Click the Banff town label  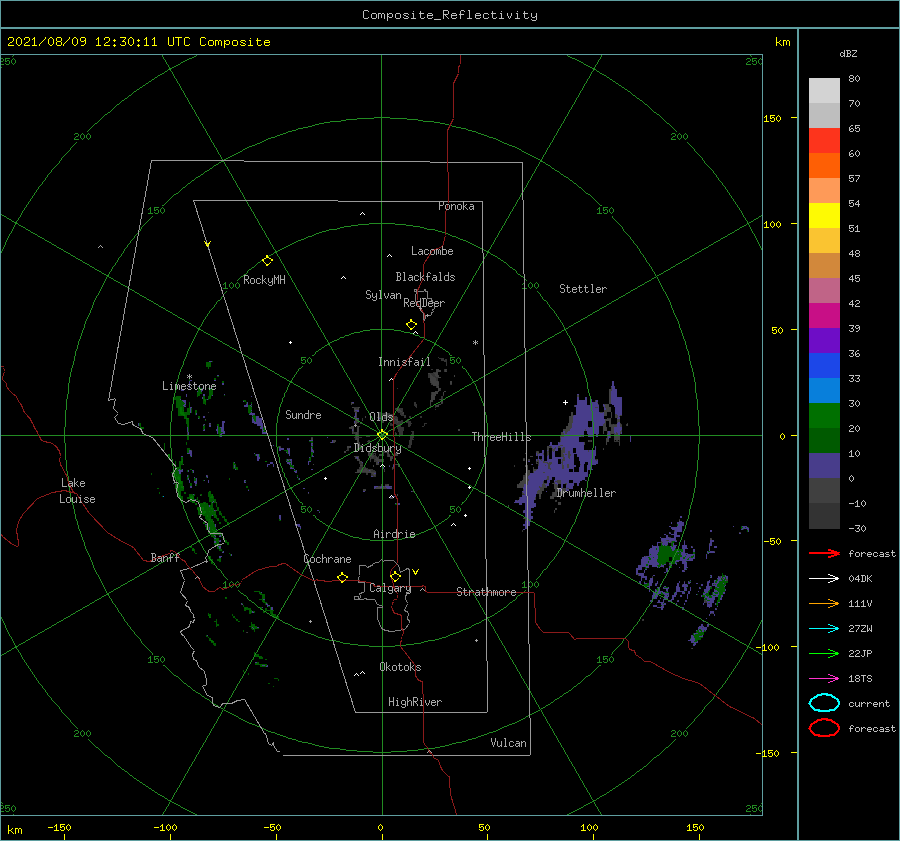(165, 557)
